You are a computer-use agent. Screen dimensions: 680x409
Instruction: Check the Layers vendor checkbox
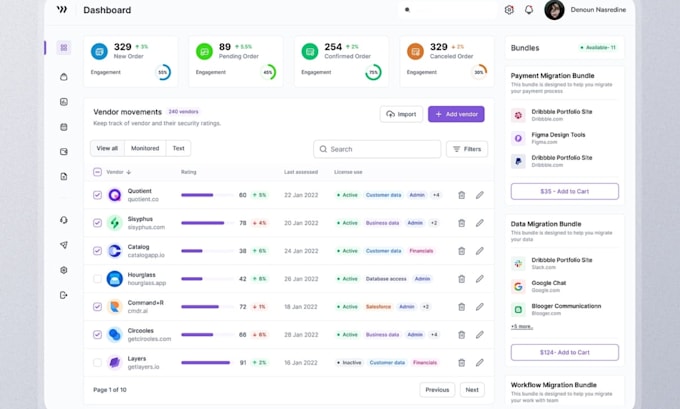tap(97, 363)
